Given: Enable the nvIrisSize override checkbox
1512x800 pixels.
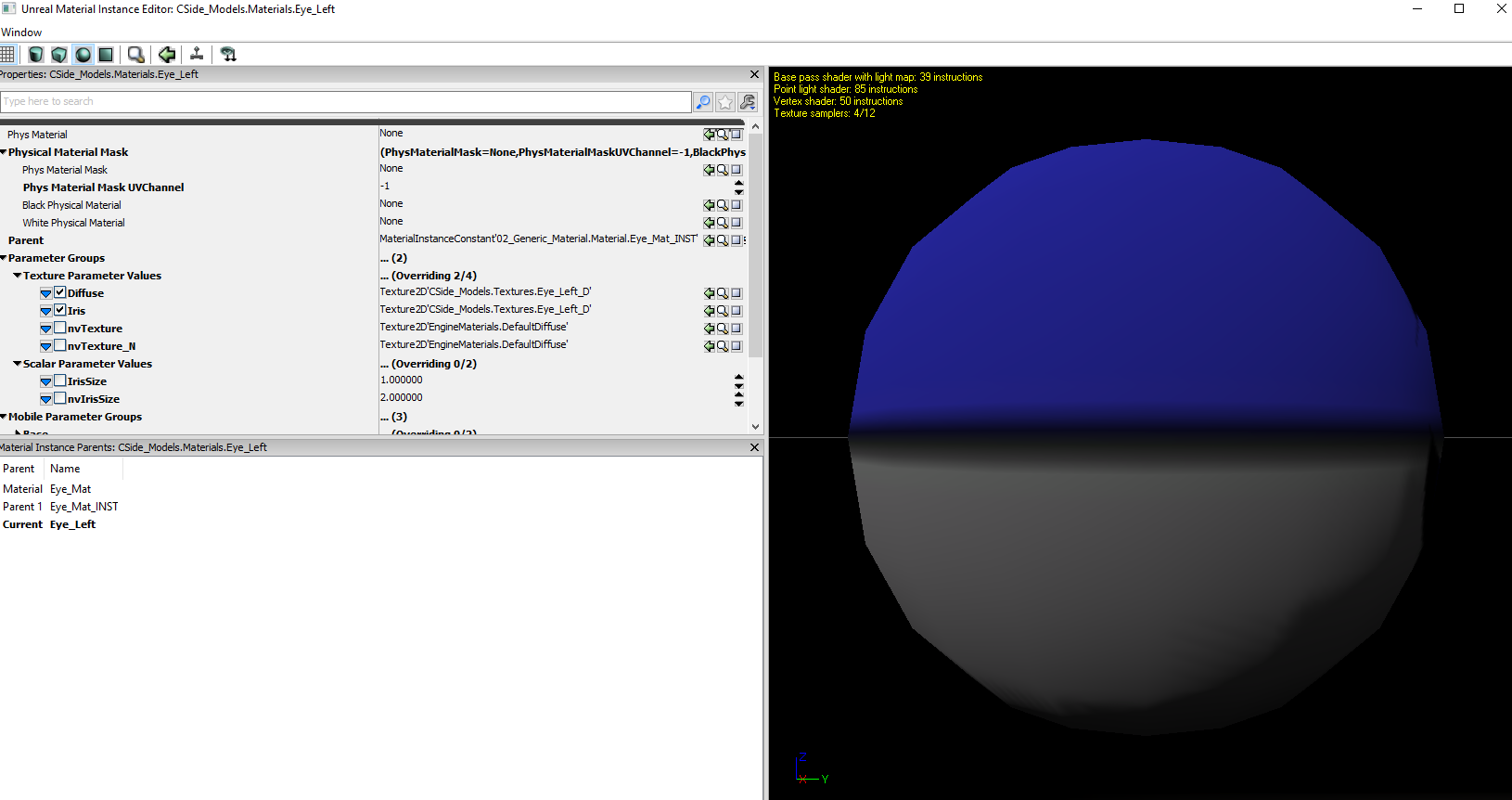Looking at the screenshot, I should coord(60,398).
